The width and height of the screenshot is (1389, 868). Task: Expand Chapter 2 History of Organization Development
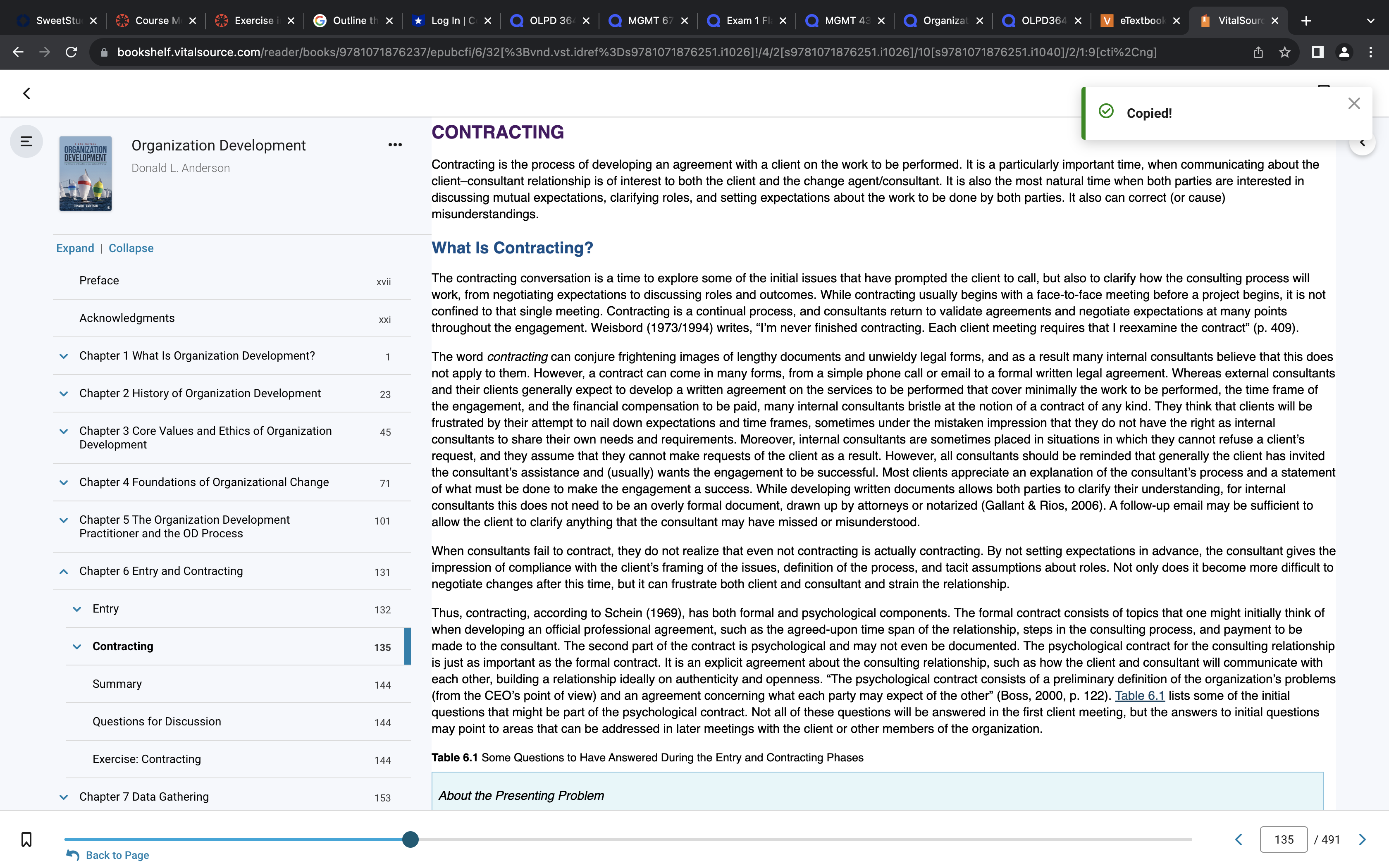[x=64, y=394]
